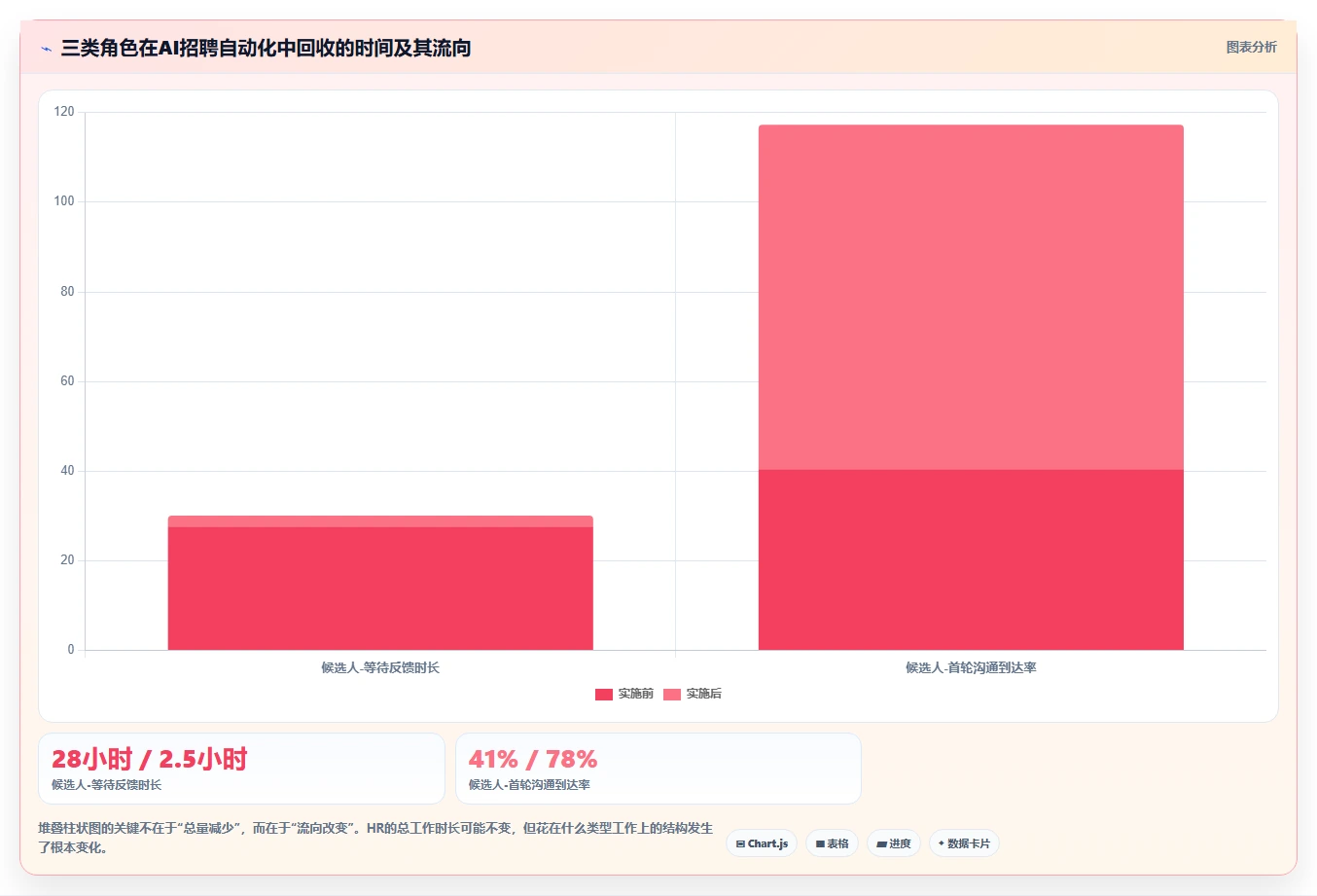Click the 实施前 bar of 等待反馈时长
1317x896 pixels.
coord(380,588)
